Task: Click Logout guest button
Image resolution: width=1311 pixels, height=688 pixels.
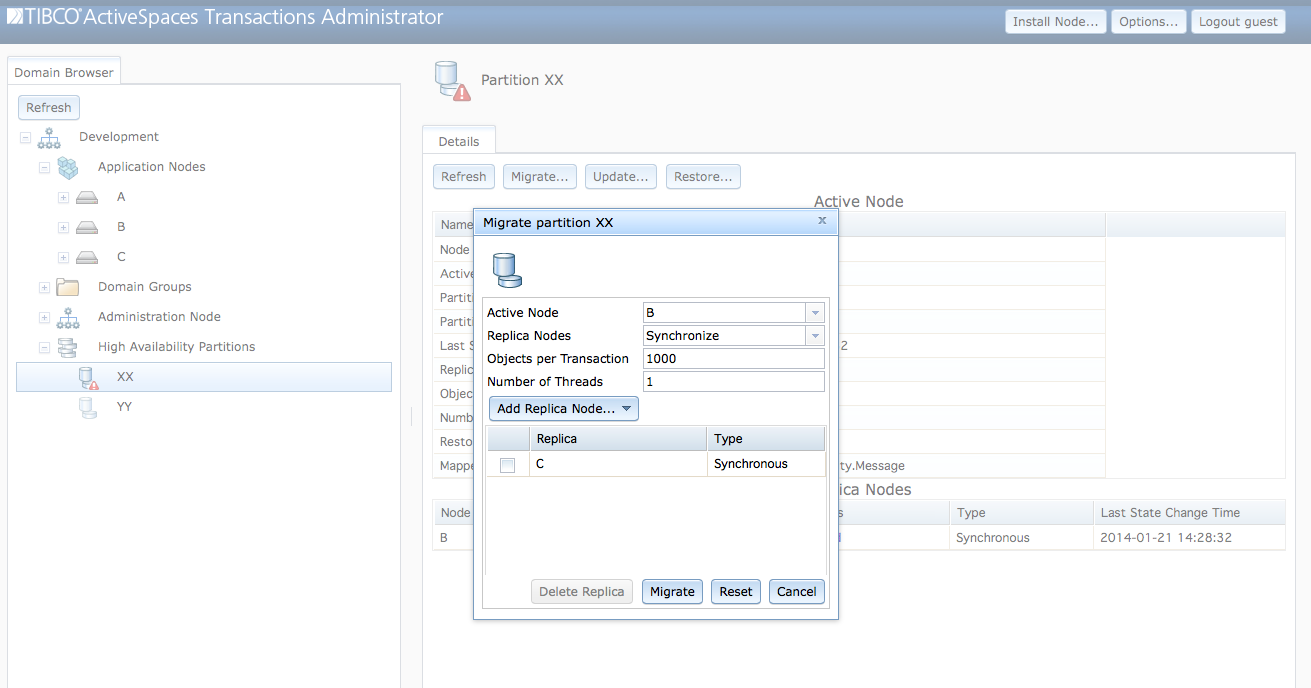Action: [x=1238, y=21]
